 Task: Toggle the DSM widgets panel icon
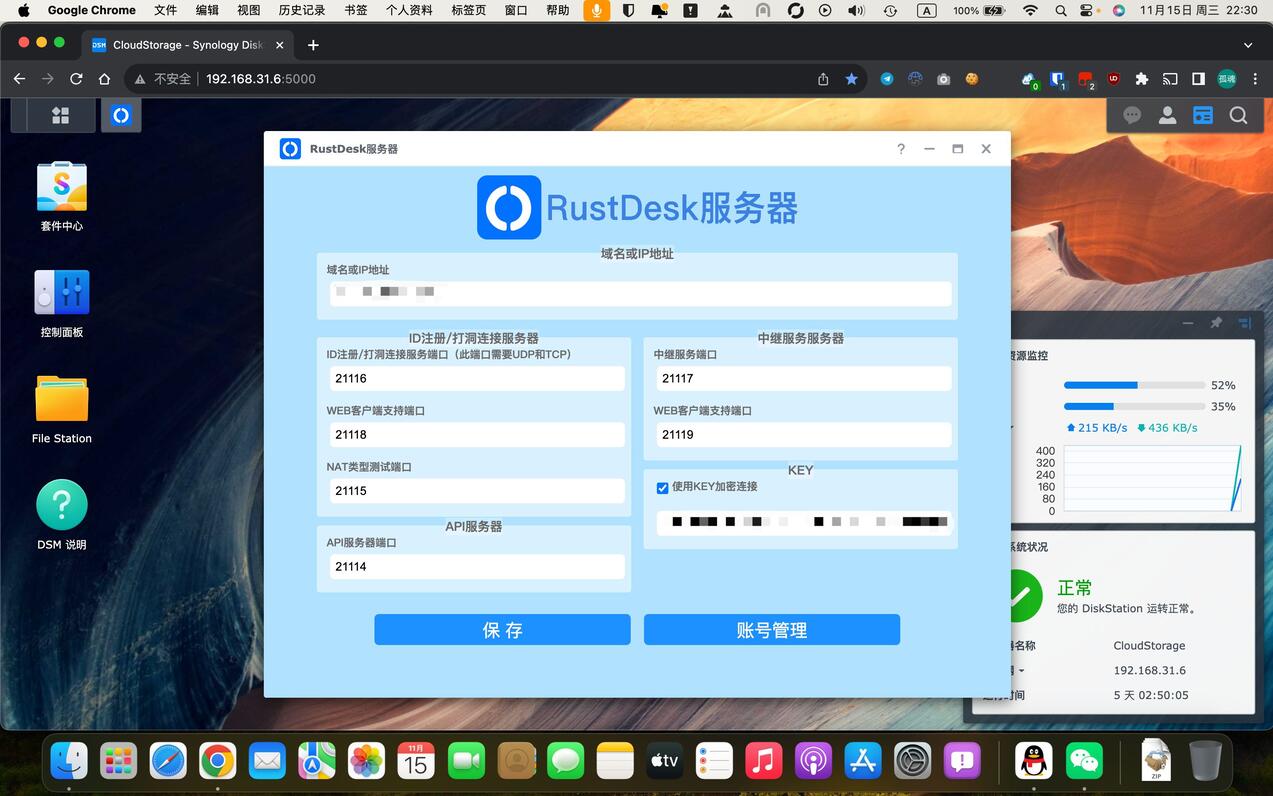click(x=1203, y=115)
